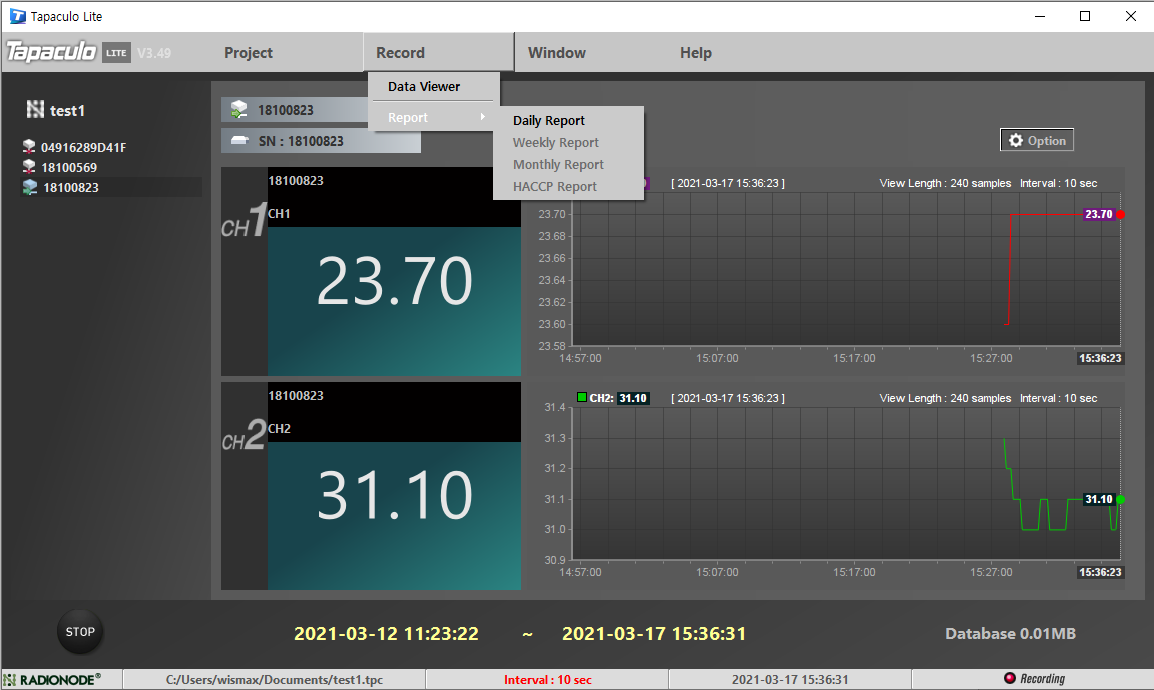The width and height of the screenshot is (1154, 690).
Task: Click the 23.70 value label on CH1 graph
Action: pos(1098,214)
